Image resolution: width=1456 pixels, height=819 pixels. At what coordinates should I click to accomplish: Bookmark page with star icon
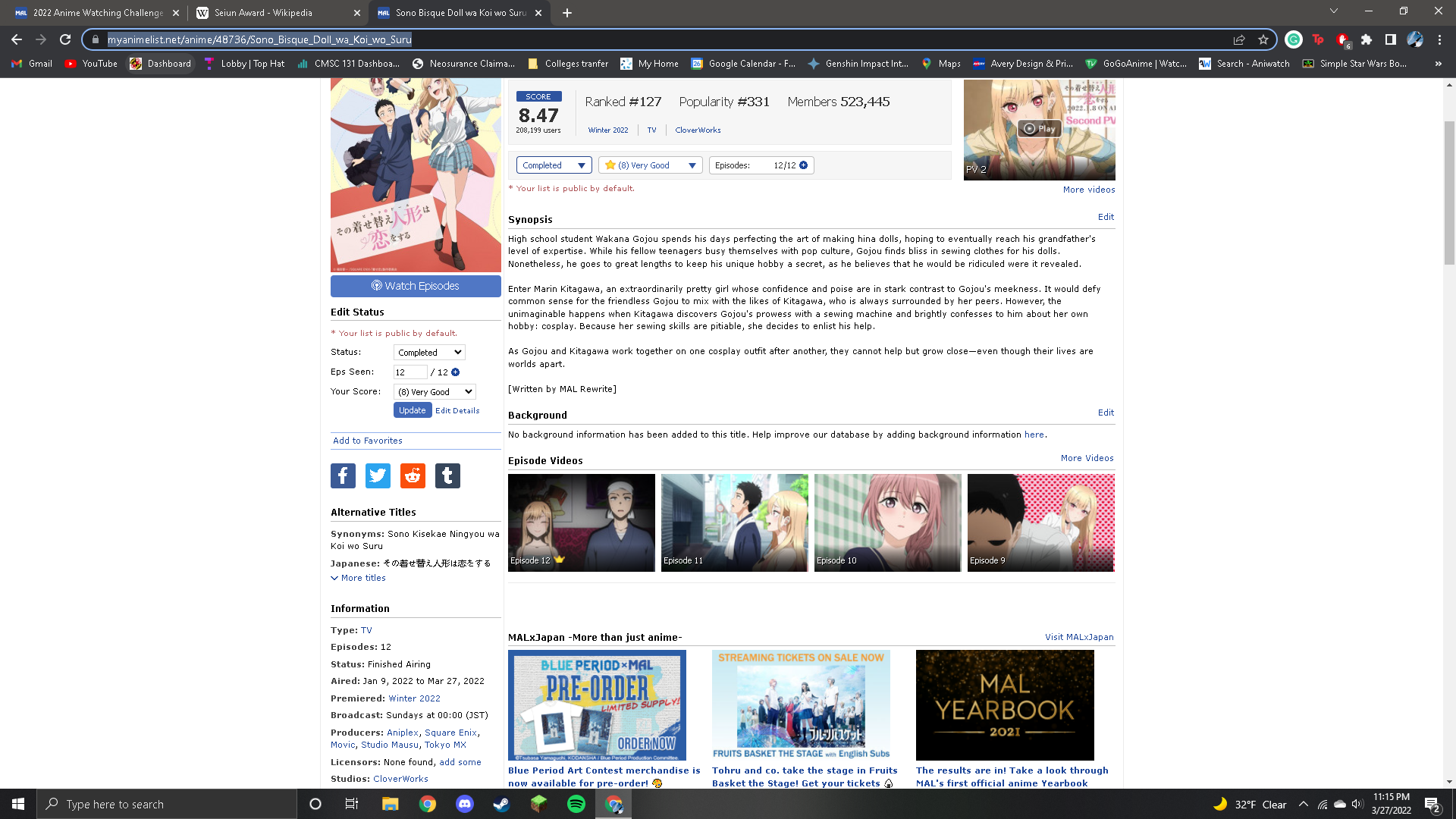[x=1263, y=39]
